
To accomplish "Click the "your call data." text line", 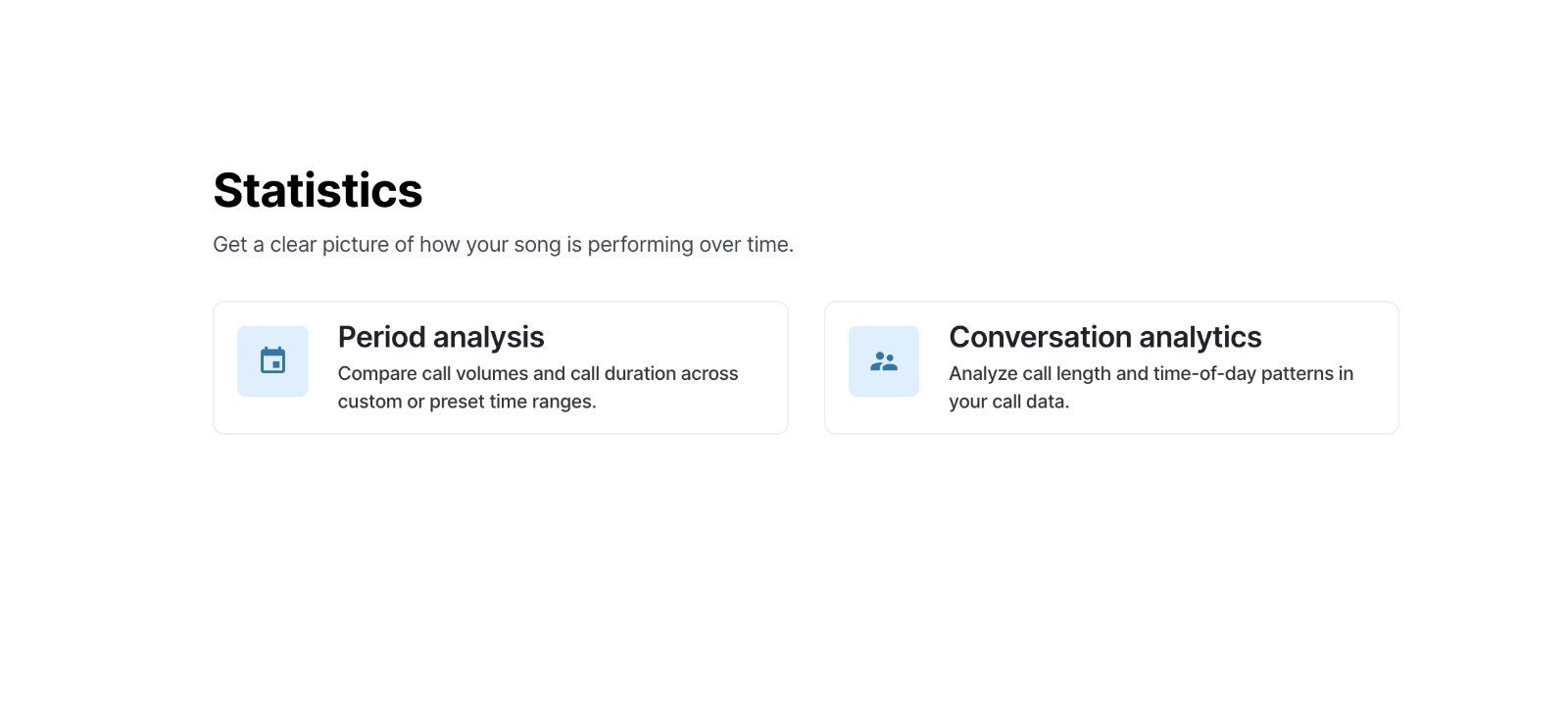I will [1008, 402].
